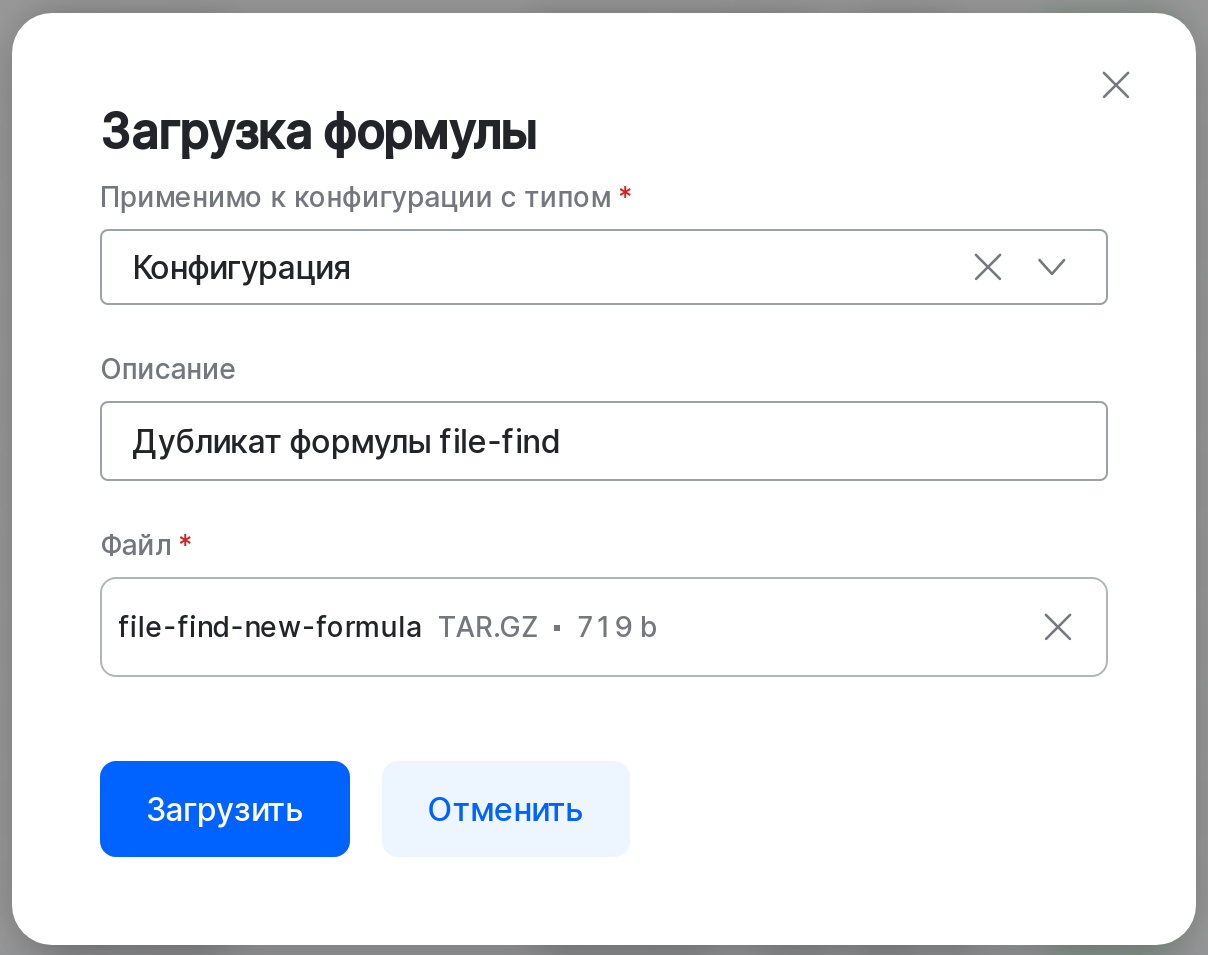Viewport: 1208px width, 955px height.
Task: Click the Загрузить button
Action: pos(224,809)
